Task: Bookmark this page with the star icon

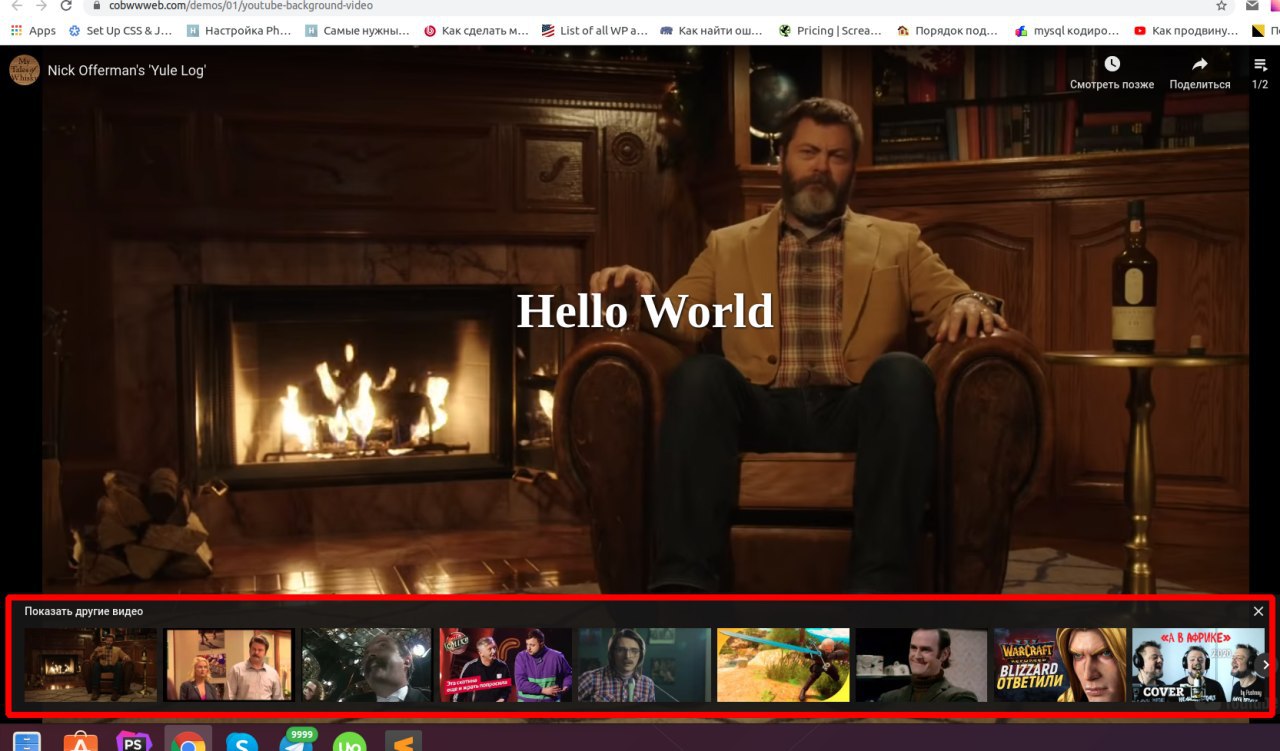Action: [1221, 6]
